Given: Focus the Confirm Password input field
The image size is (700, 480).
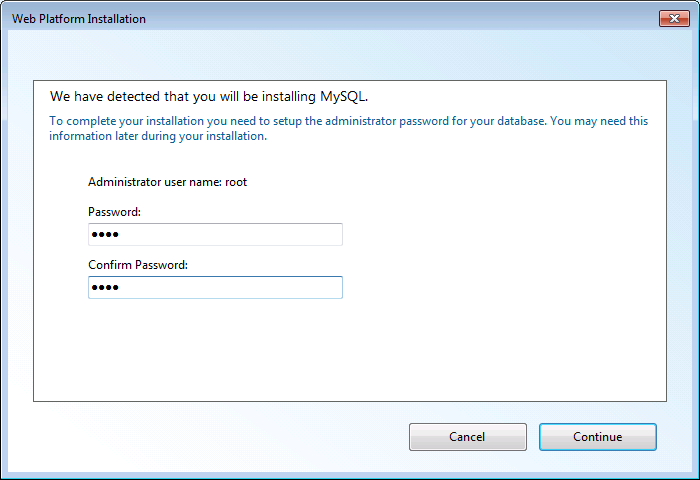Looking at the screenshot, I should [x=215, y=287].
